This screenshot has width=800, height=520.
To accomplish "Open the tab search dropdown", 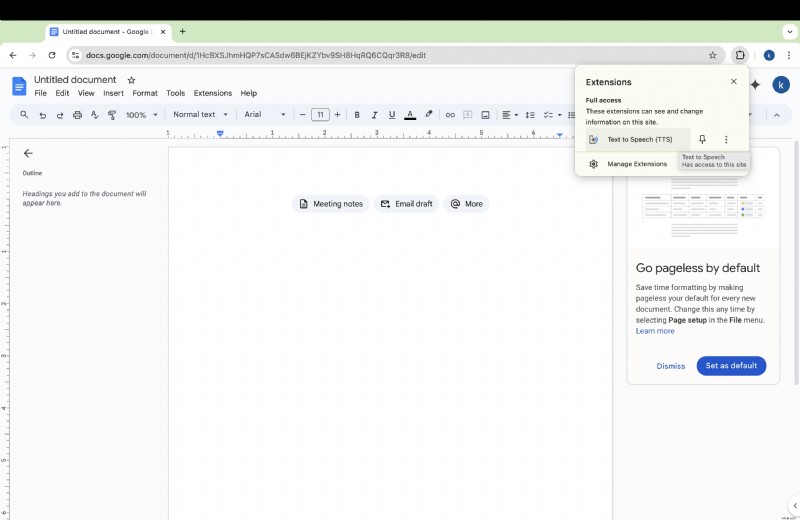I will pyautogui.click(x=789, y=32).
